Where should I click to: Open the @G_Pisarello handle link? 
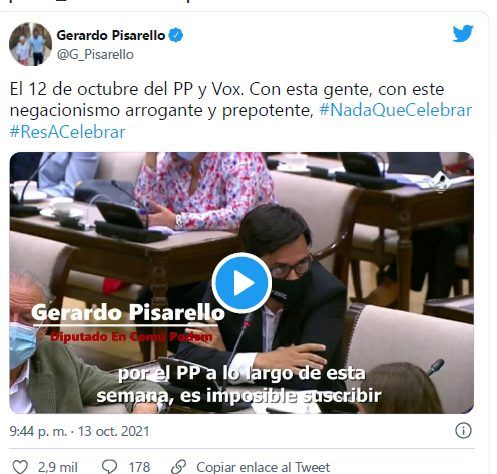(x=95, y=54)
